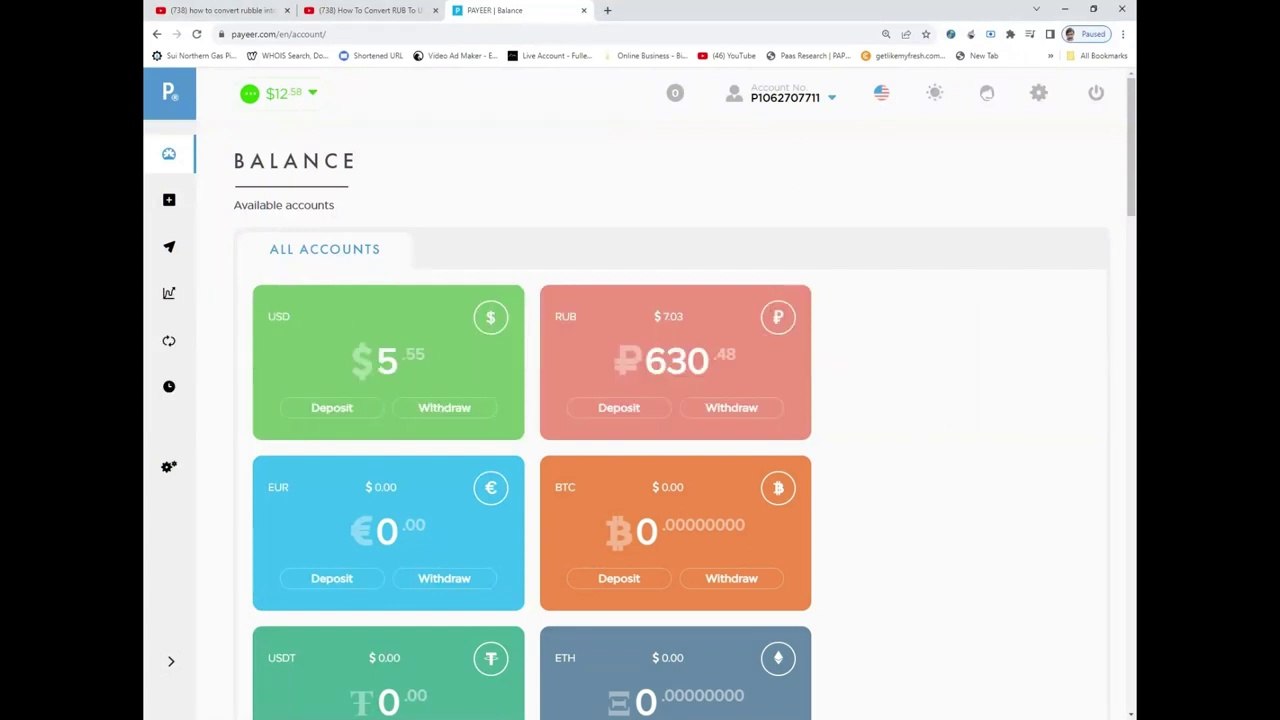Open the All Bookmarks folder
The width and height of the screenshot is (1280, 720).
pyautogui.click(x=1097, y=56)
